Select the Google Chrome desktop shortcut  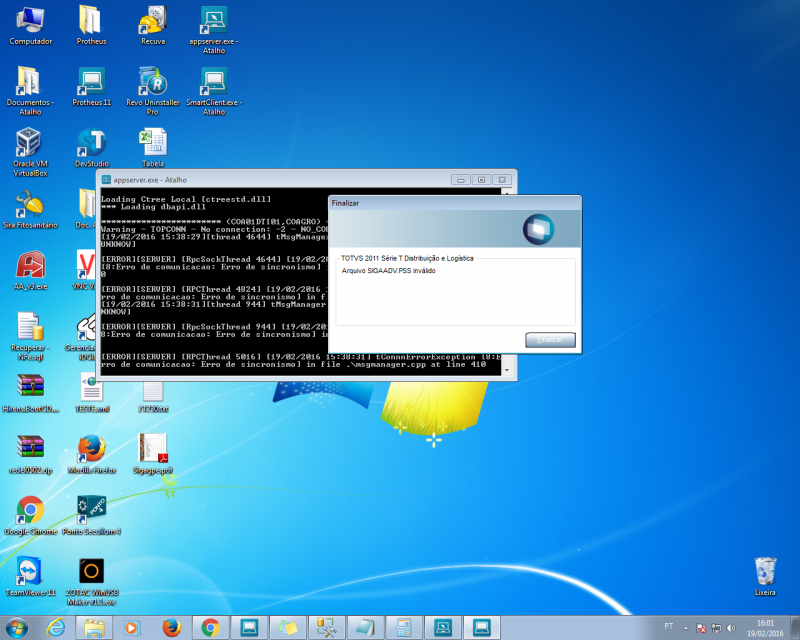(x=30, y=515)
